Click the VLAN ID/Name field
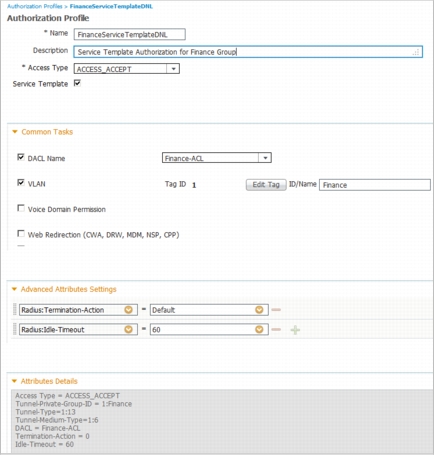This screenshot has height=455, width=434. pos(375,185)
